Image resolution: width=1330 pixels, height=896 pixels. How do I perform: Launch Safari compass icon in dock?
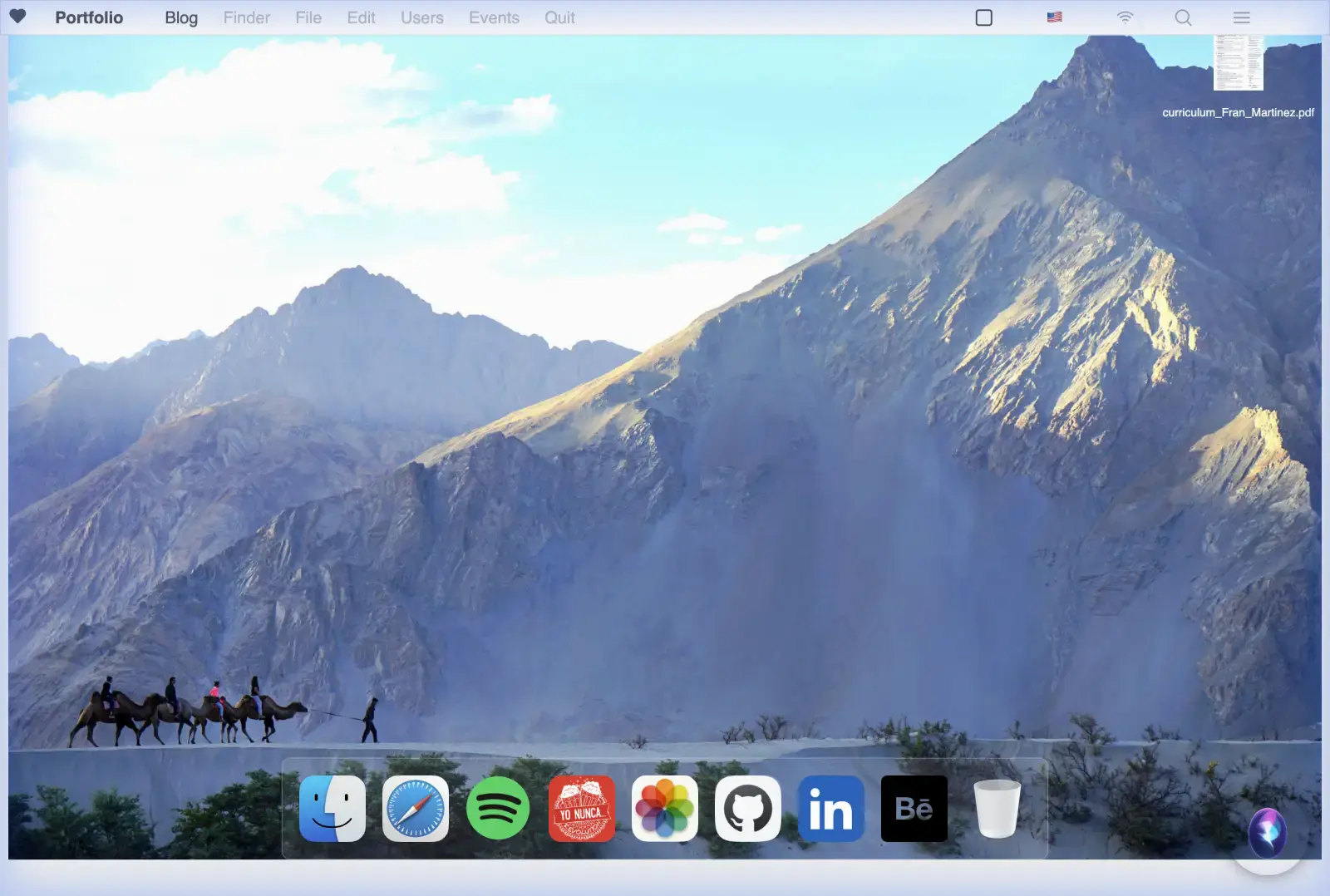416,809
